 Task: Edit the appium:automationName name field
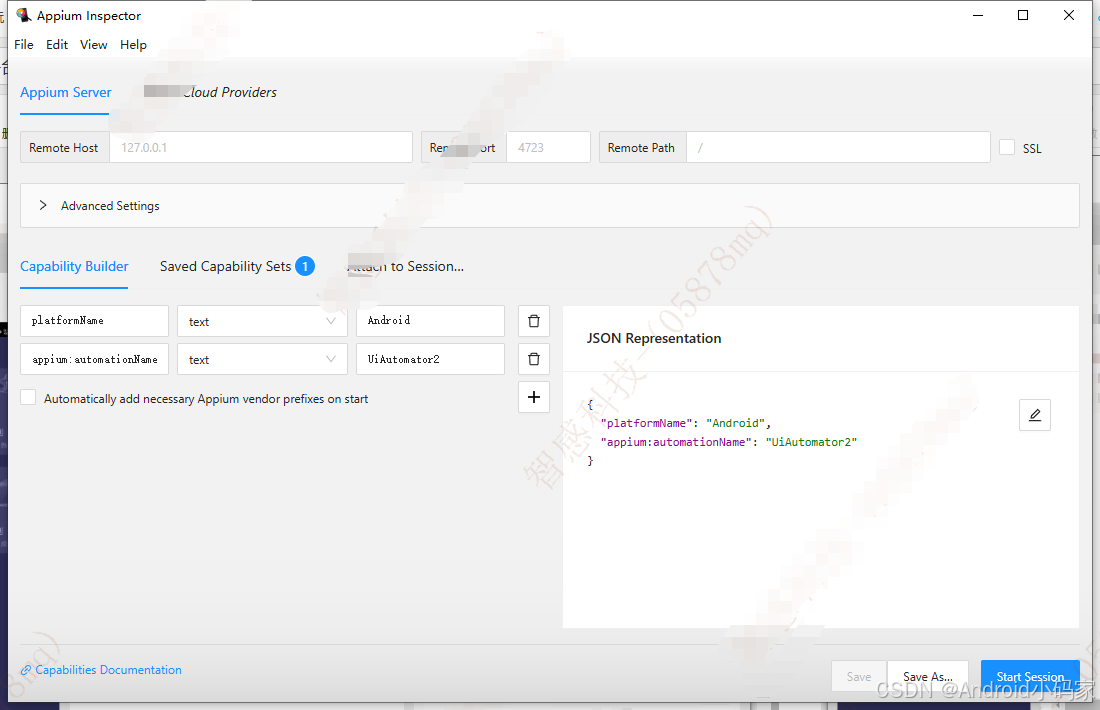coord(94,359)
